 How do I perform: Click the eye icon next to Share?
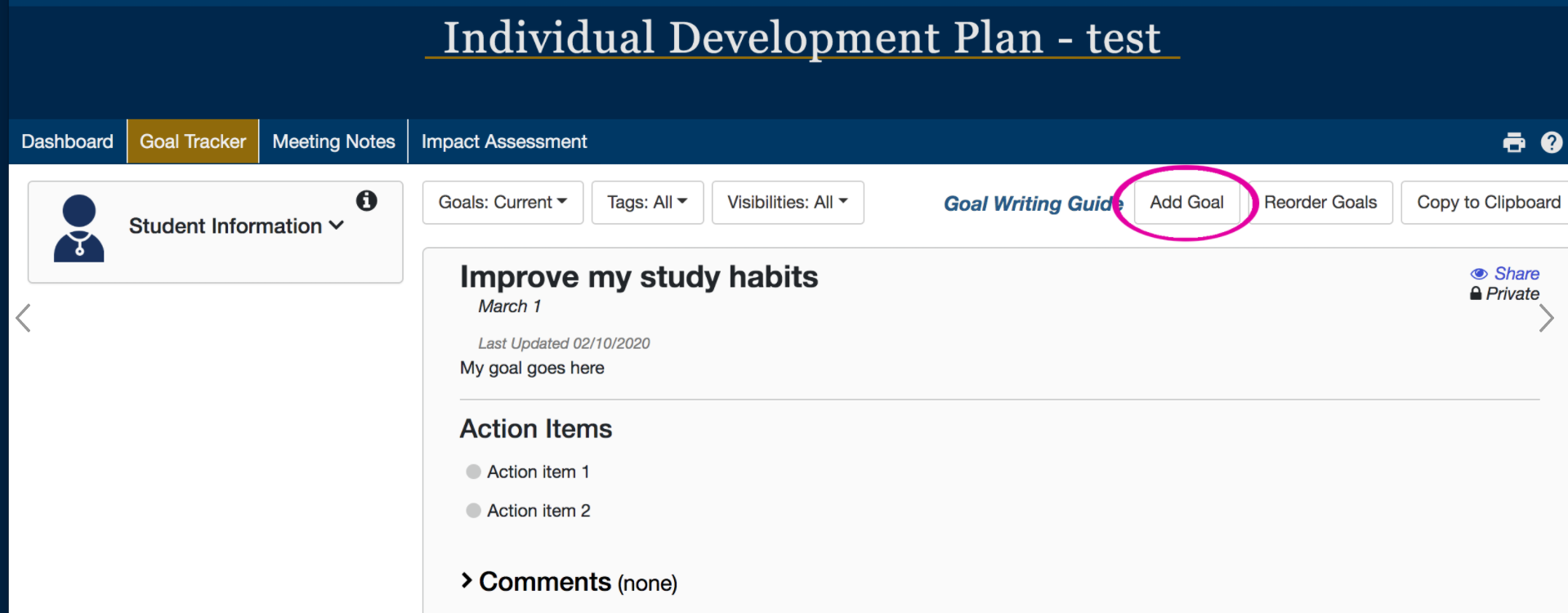coord(1478,274)
